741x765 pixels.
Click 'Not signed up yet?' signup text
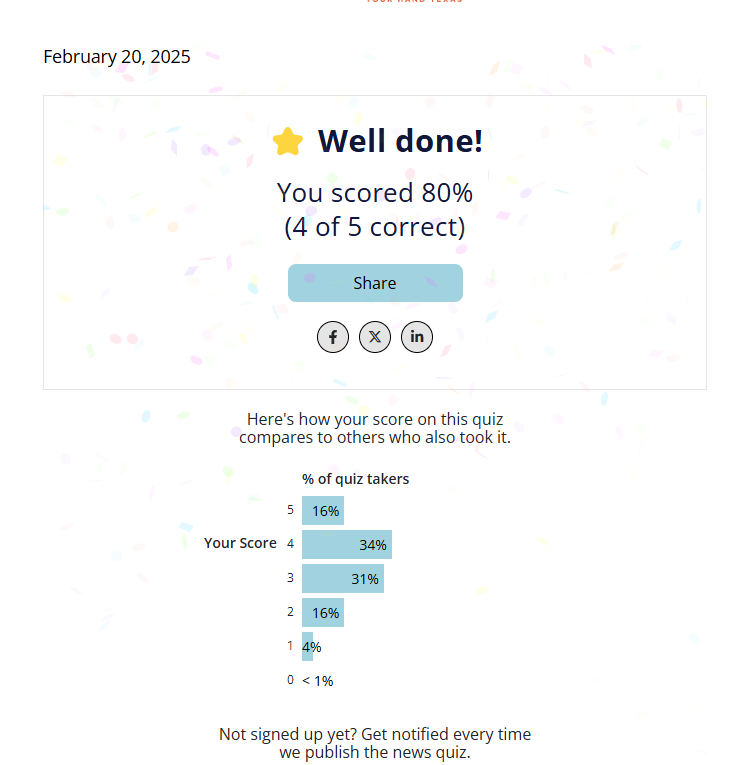375,743
